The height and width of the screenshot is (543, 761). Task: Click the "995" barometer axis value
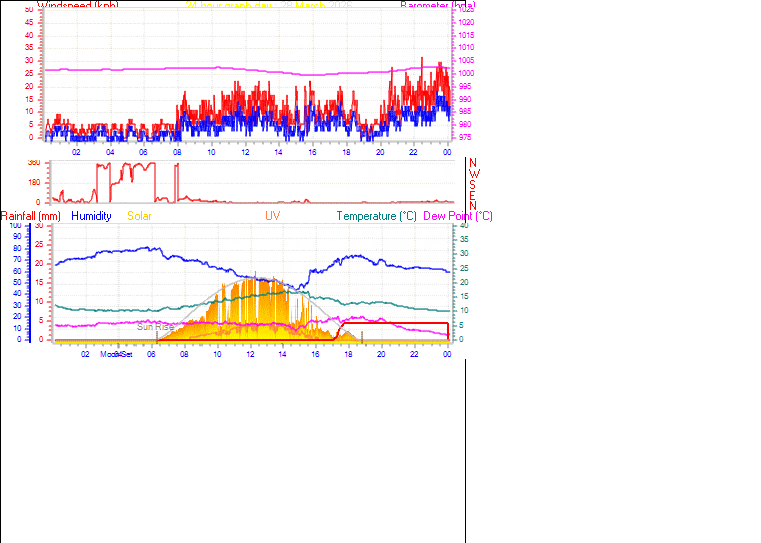tap(464, 86)
